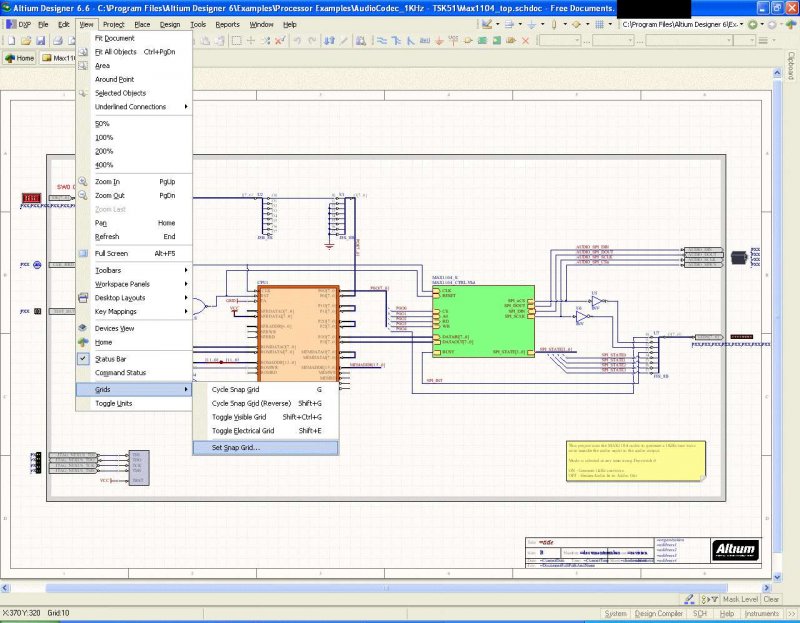Select the 200% zoom level
800x623 pixels.
pos(104,151)
